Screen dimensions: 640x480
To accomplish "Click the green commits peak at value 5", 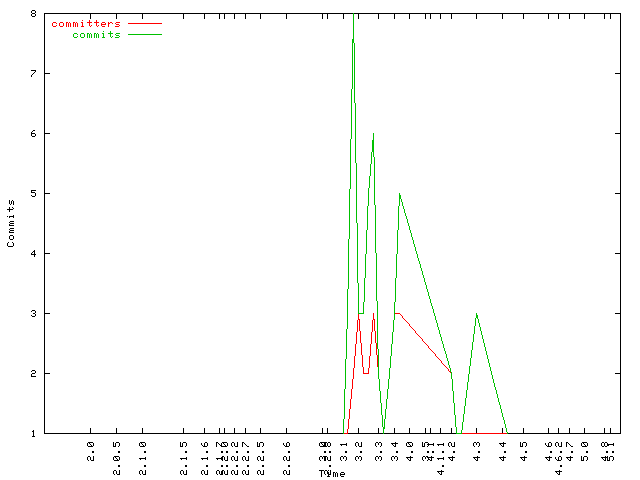I will pos(399,194).
